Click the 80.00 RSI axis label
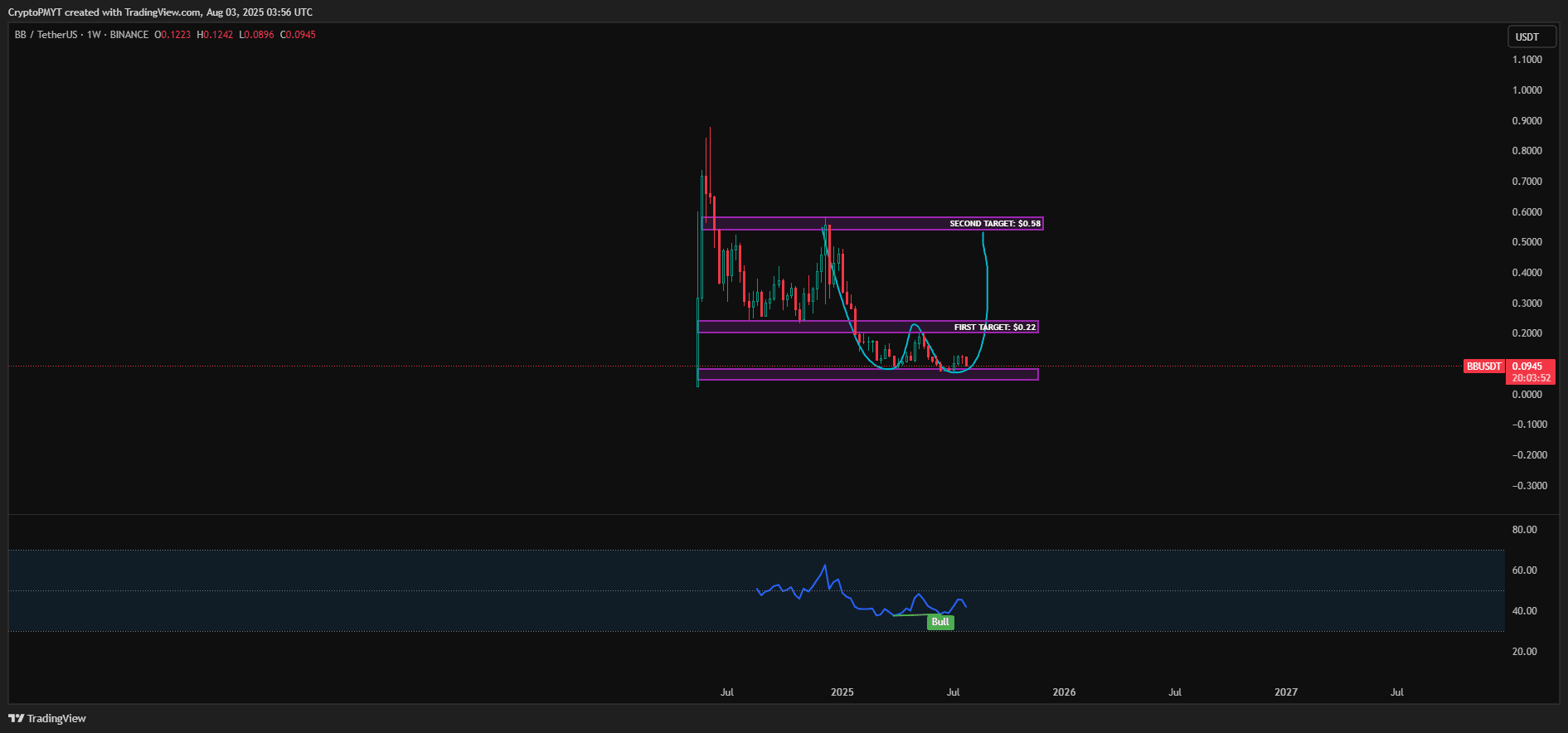 click(1525, 530)
